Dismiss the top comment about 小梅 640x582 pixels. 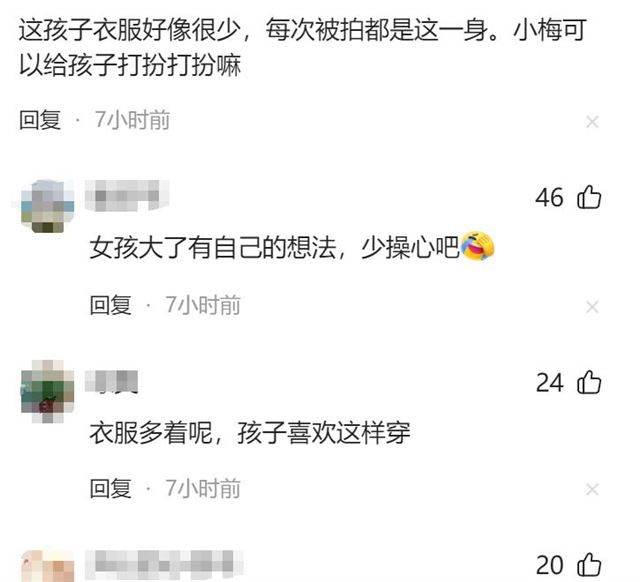click(592, 122)
